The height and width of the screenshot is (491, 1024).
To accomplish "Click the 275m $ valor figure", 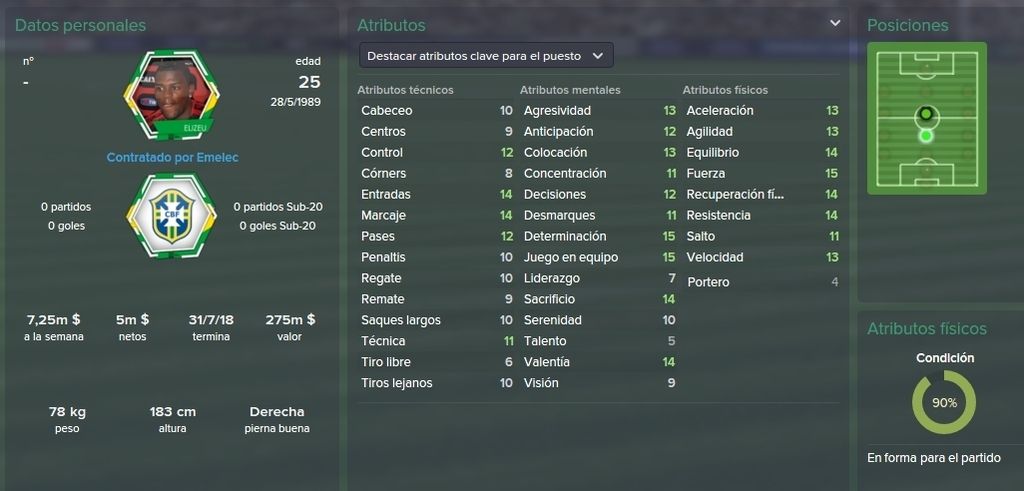I will 290,320.
